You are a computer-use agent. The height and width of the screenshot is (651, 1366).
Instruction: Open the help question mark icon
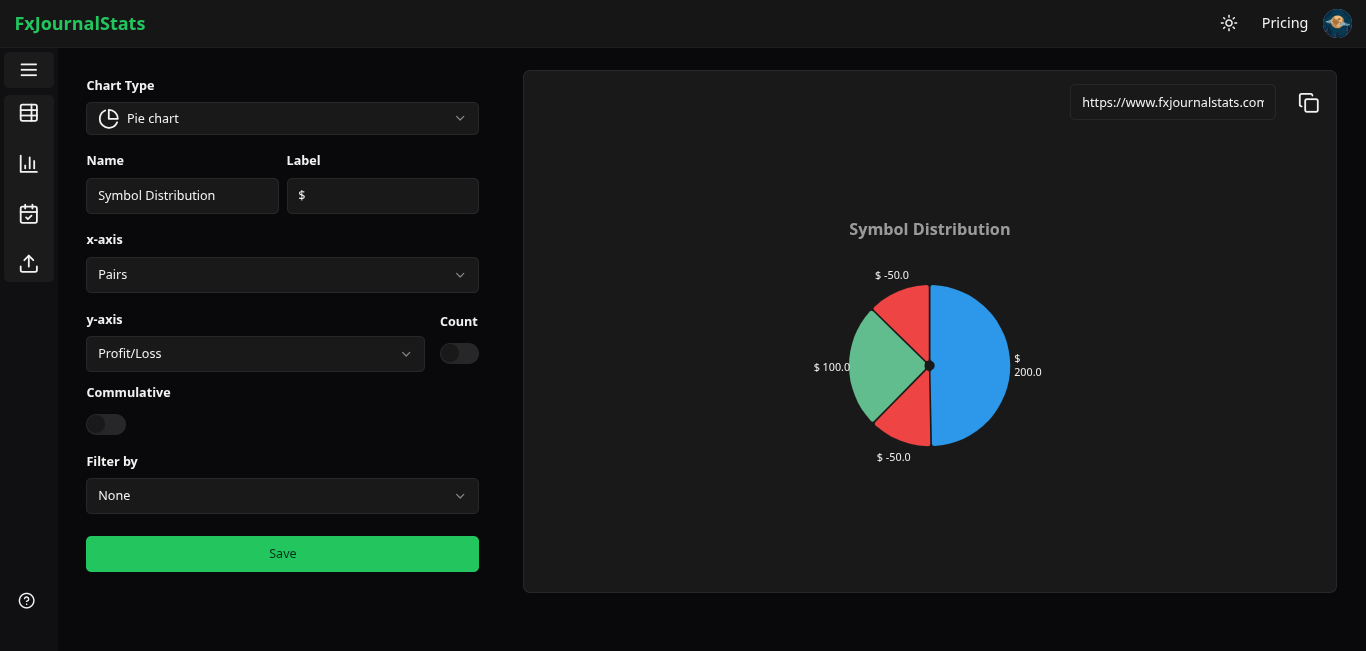[27, 601]
